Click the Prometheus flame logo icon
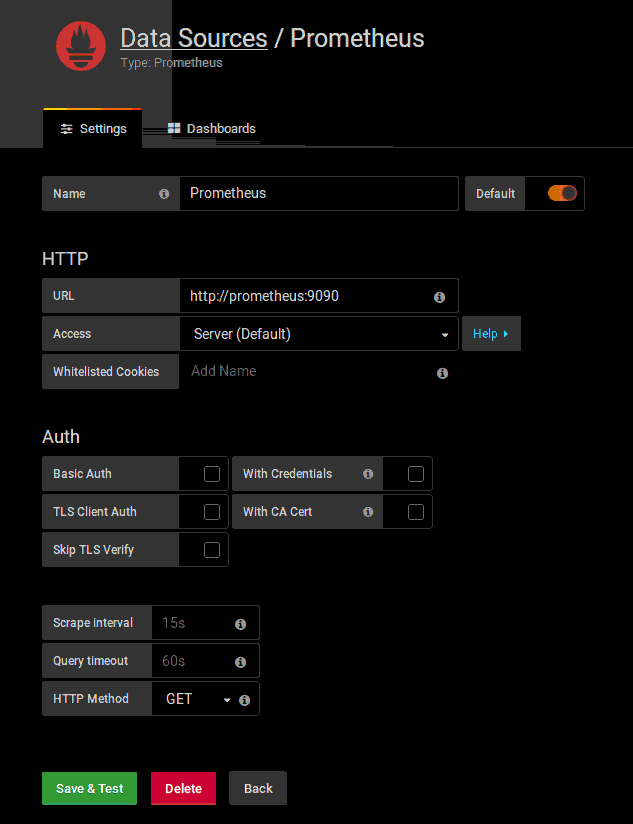633x824 pixels. tap(81, 46)
